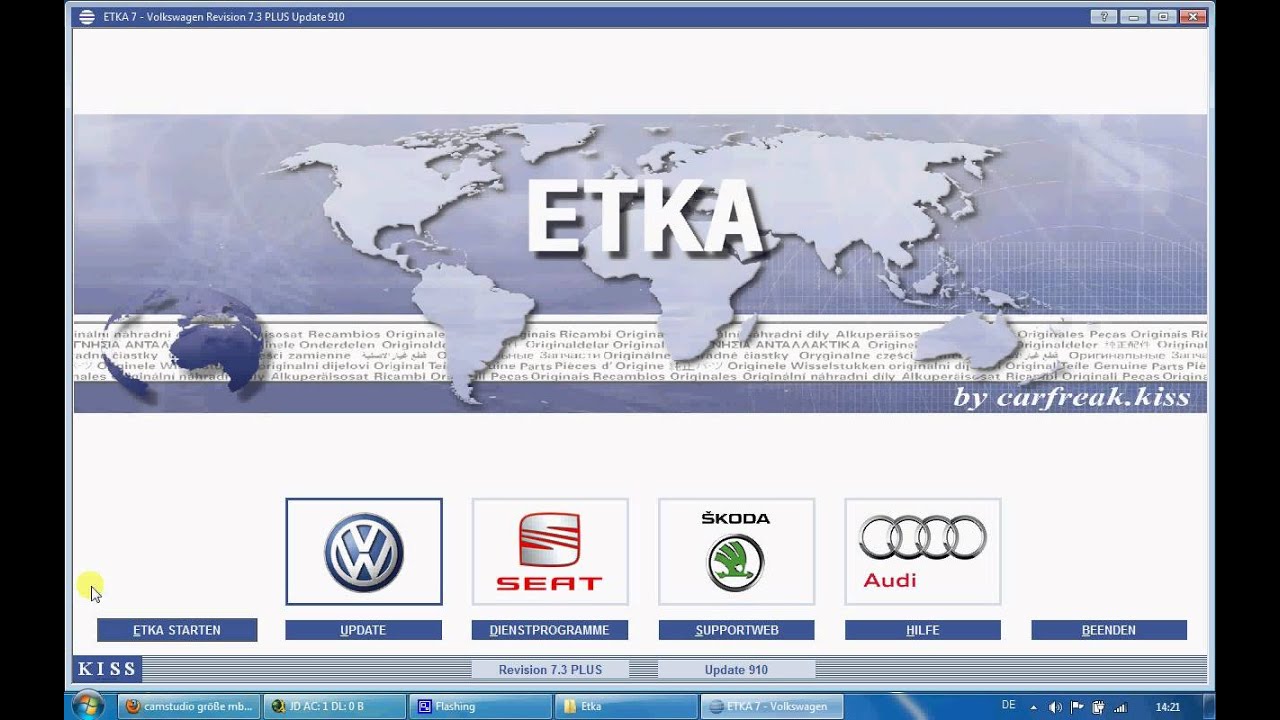
Task: Select the Audi four rings logo
Action: [922, 552]
